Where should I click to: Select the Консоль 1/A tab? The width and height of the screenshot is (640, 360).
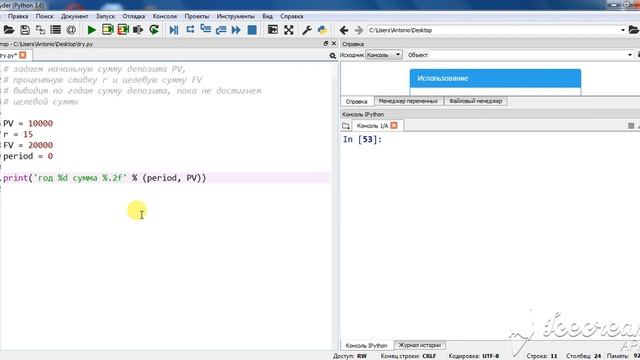tap(372, 126)
